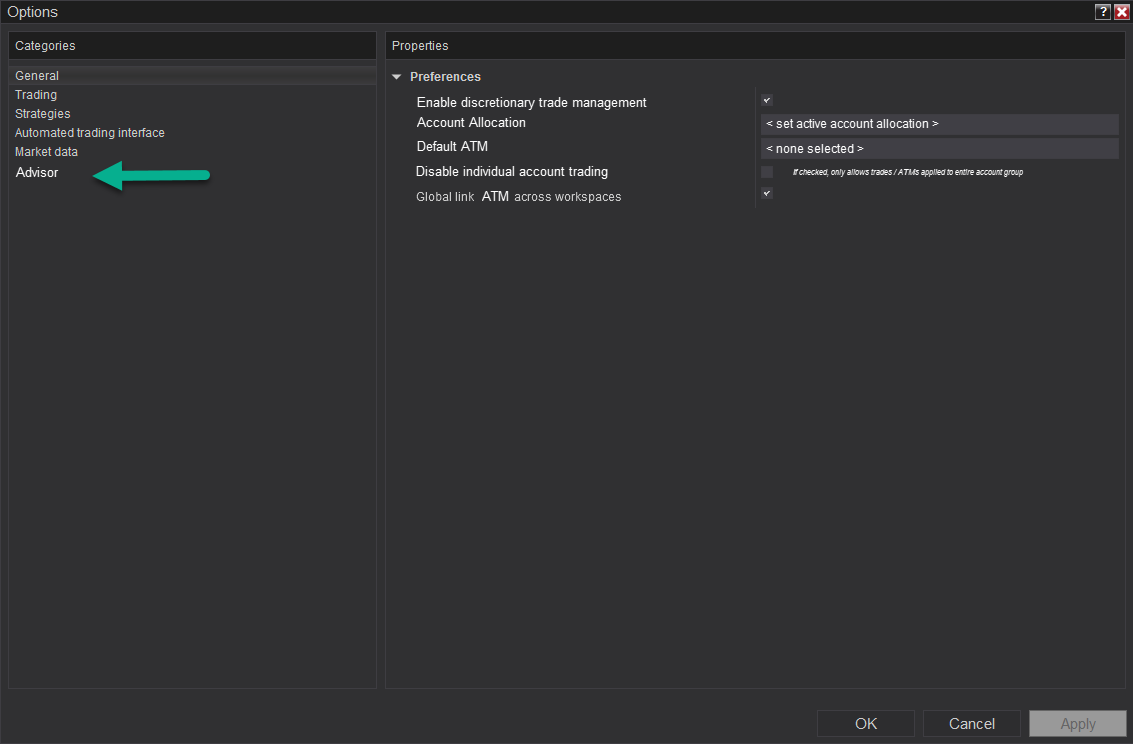
Task: Open the Default ATM dropdown
Action: click(939, 148)
